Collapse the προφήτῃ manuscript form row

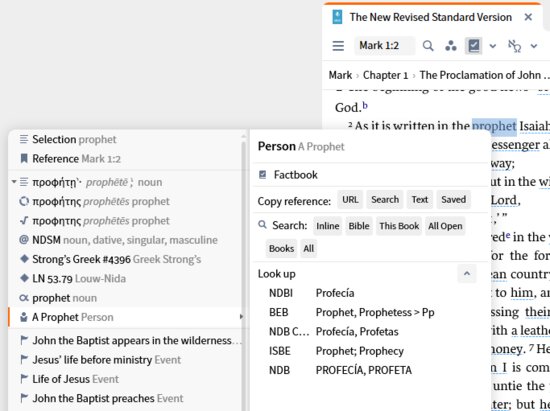click(x=14, y=182)
